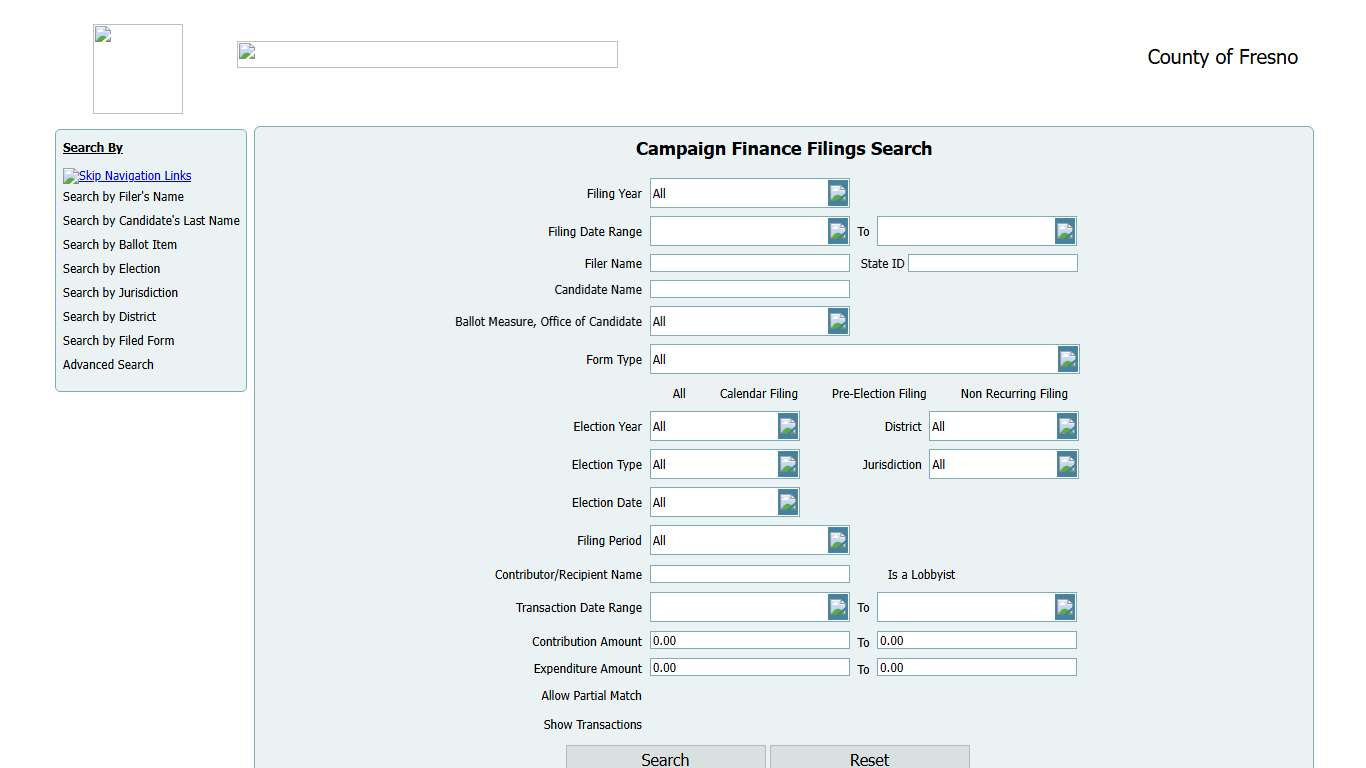The image size is (1366, 768).
Task: Open the Transaction Date Range start calendar icon
Action: [838, 607]
